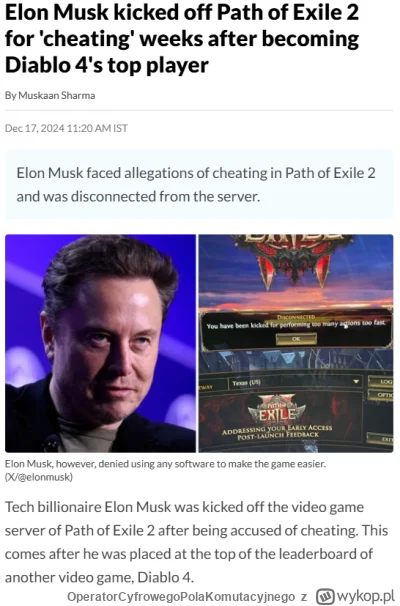Click the Dec 17, 2024 publication date
The image size is (400, 606).
coord(66,128)
